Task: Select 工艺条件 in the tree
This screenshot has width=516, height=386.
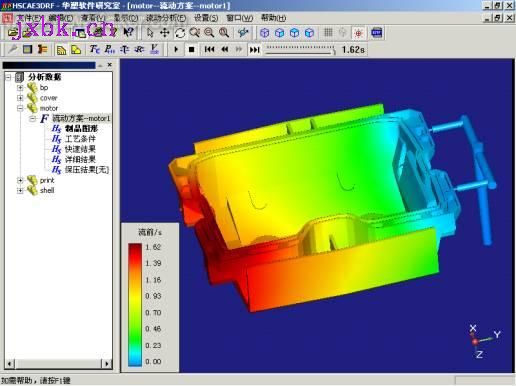Action: [x=80, y=139]
